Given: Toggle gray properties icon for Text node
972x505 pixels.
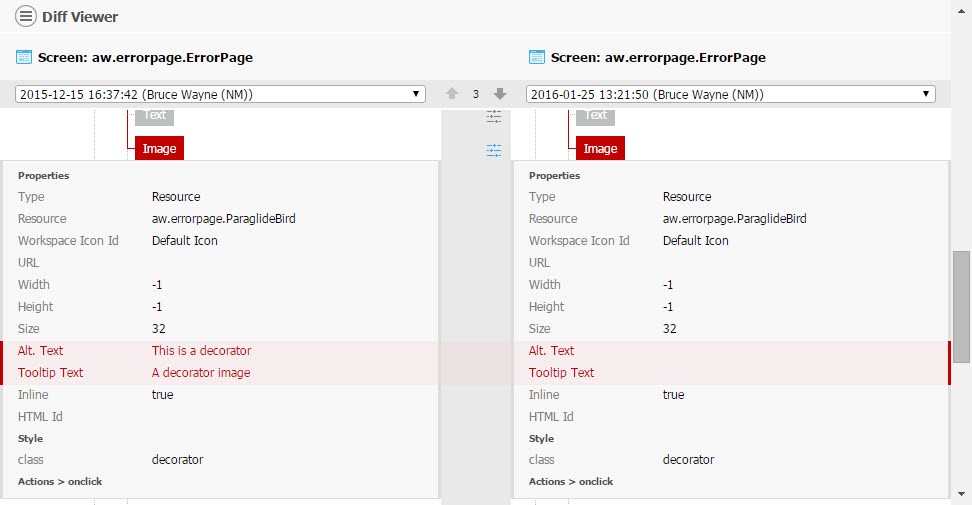Looking at the screenshot, I should (494, 117).
